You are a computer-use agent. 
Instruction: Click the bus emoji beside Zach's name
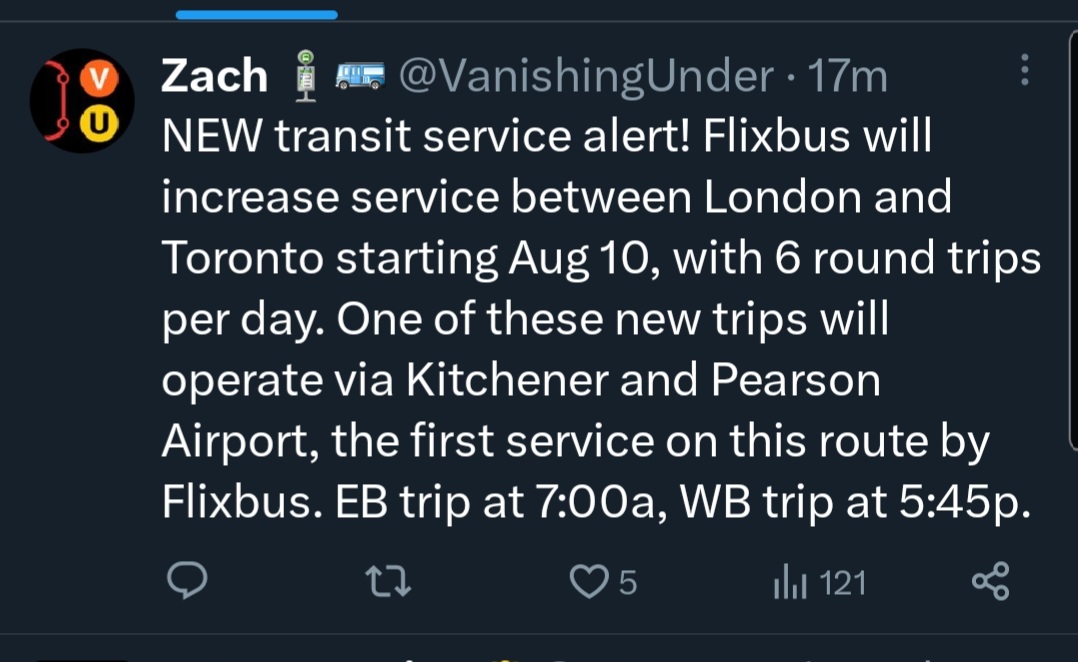(361, 76)
